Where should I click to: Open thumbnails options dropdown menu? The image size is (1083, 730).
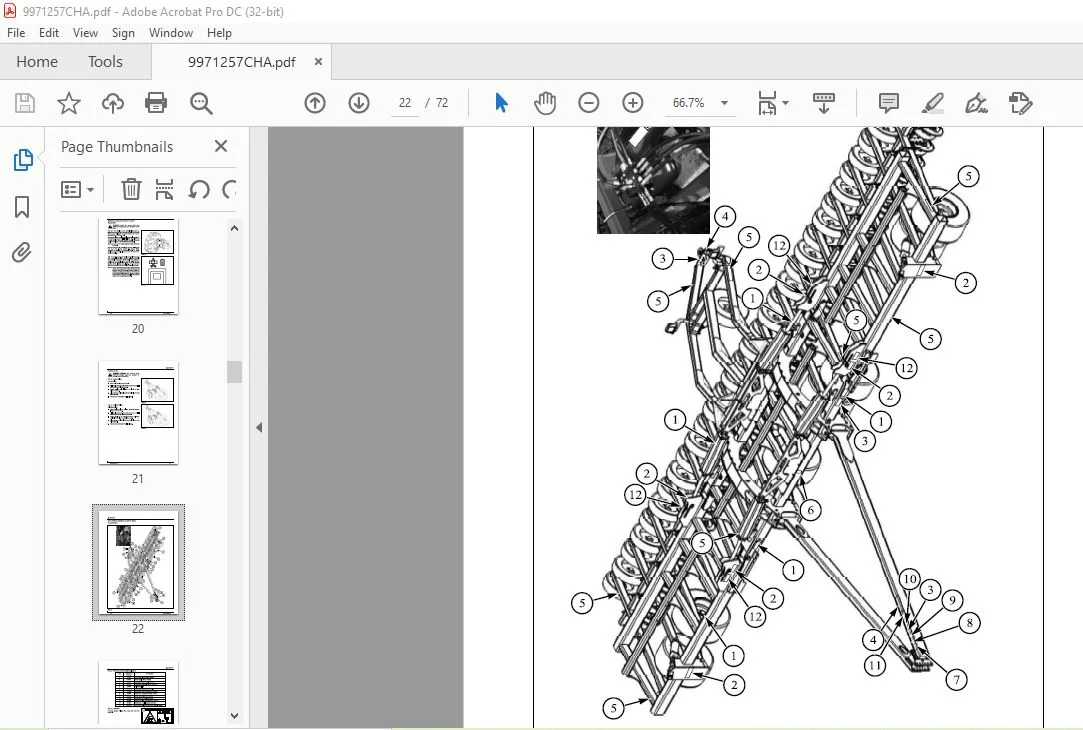point(77,189)
